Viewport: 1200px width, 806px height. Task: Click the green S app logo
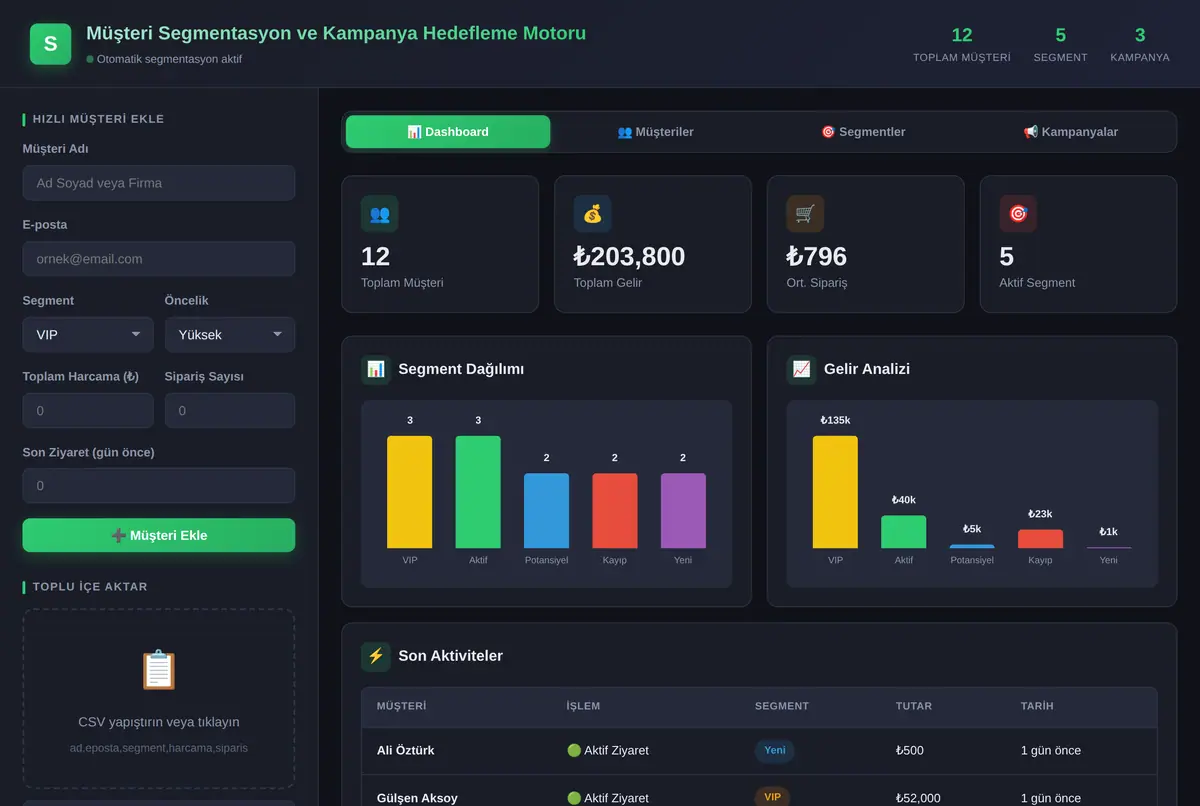pos(51,44)
